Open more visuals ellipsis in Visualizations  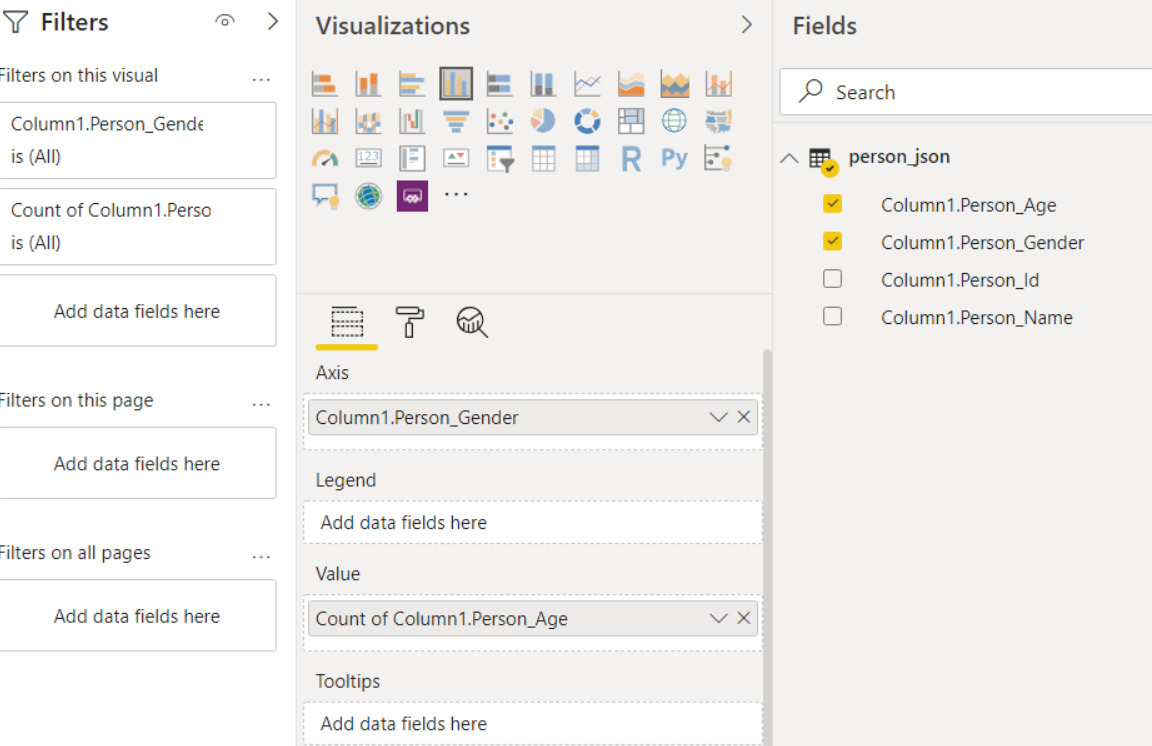click(456, 195)
